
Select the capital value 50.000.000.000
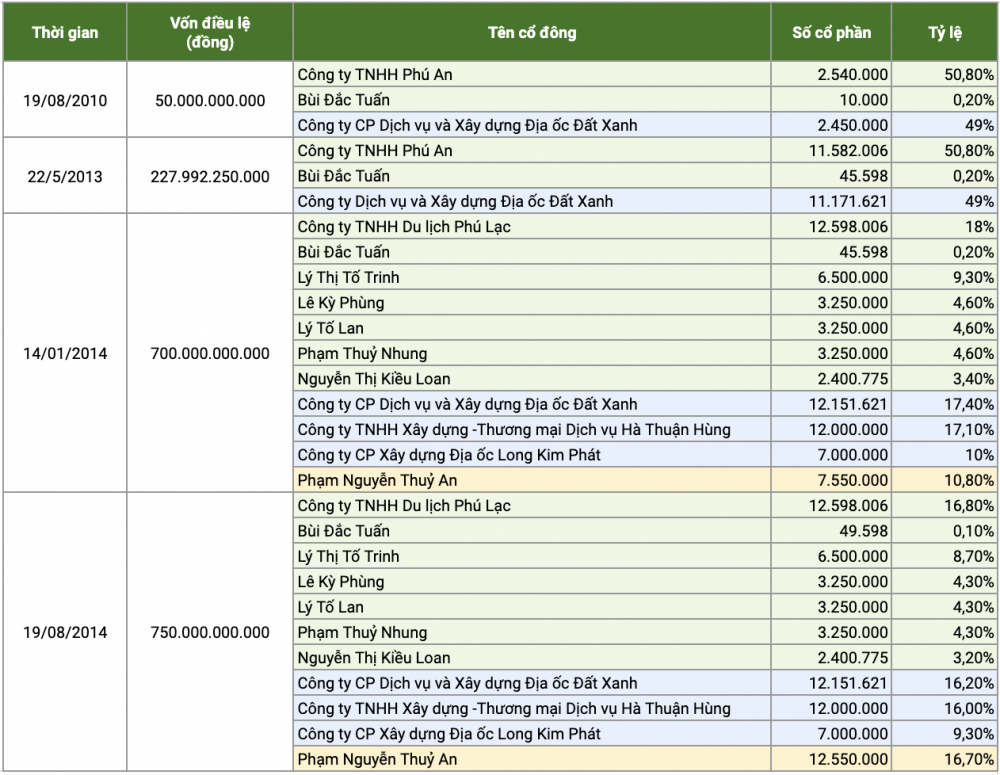click(210, 100)
